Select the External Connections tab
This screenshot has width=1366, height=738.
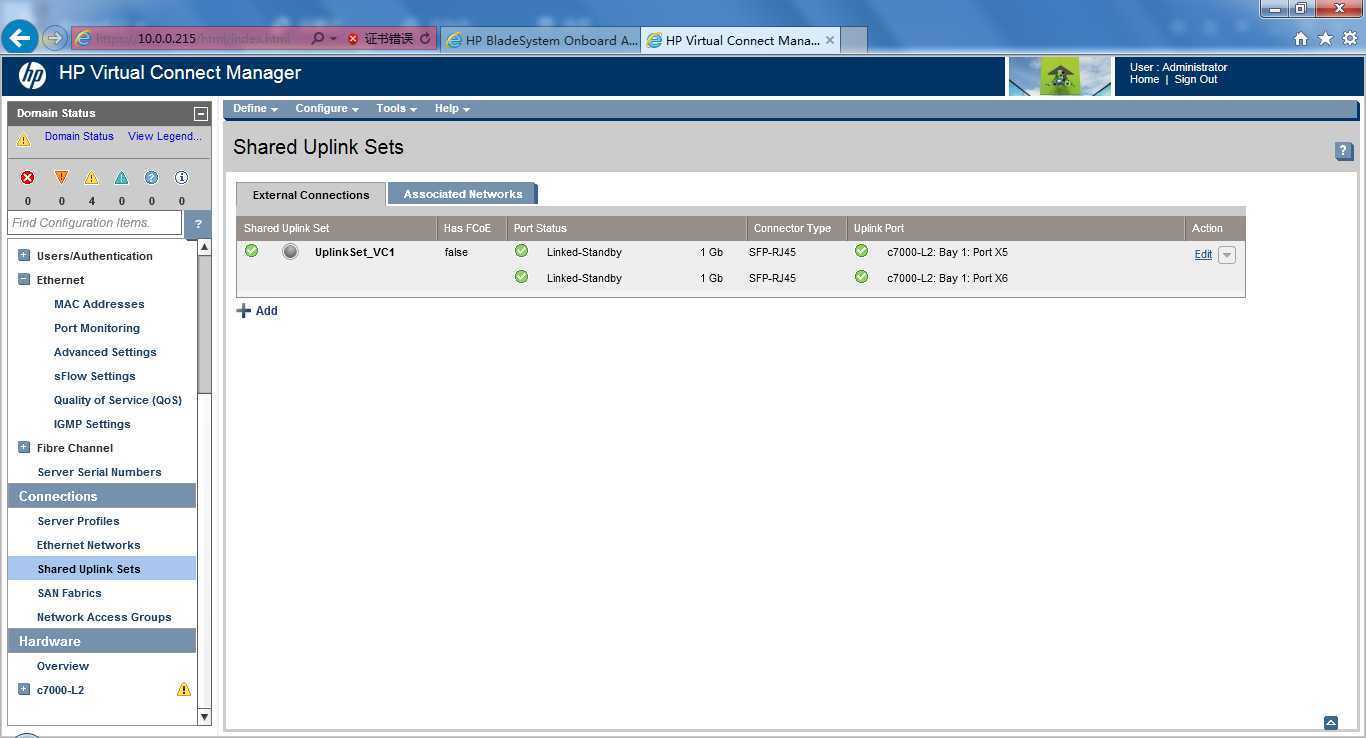tap(311, 195)
